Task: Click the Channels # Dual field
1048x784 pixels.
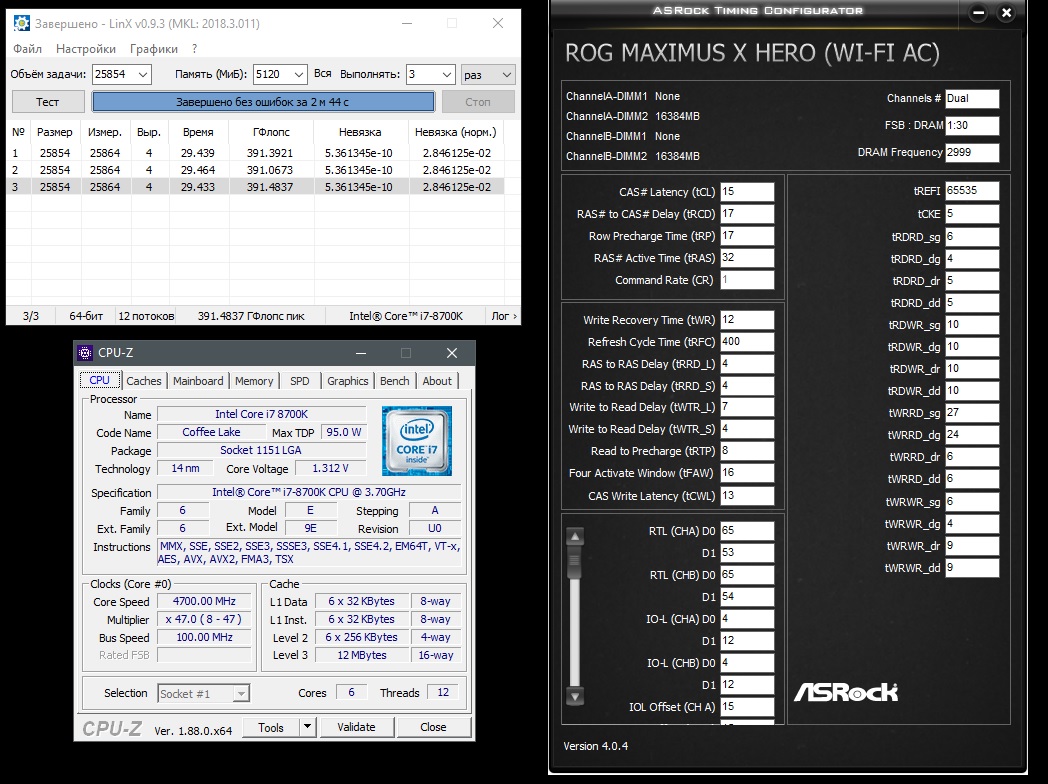Action: [x=972, y=99]
